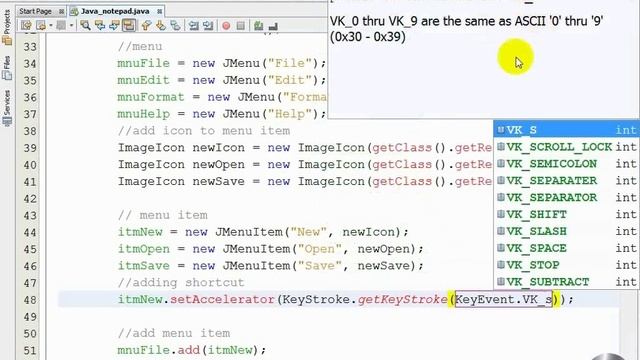Click the "//menu" comment on line 33
The image size is (640, 360).
(140, 47)
